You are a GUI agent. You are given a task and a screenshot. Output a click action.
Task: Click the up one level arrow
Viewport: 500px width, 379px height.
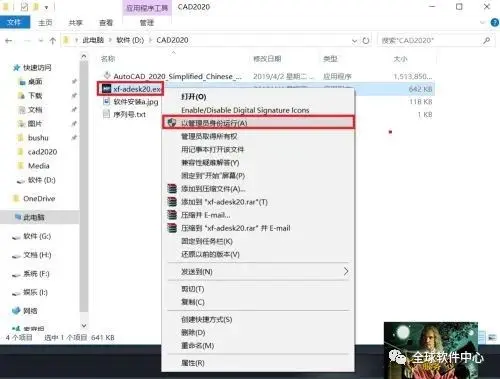(x=52, y=41)
